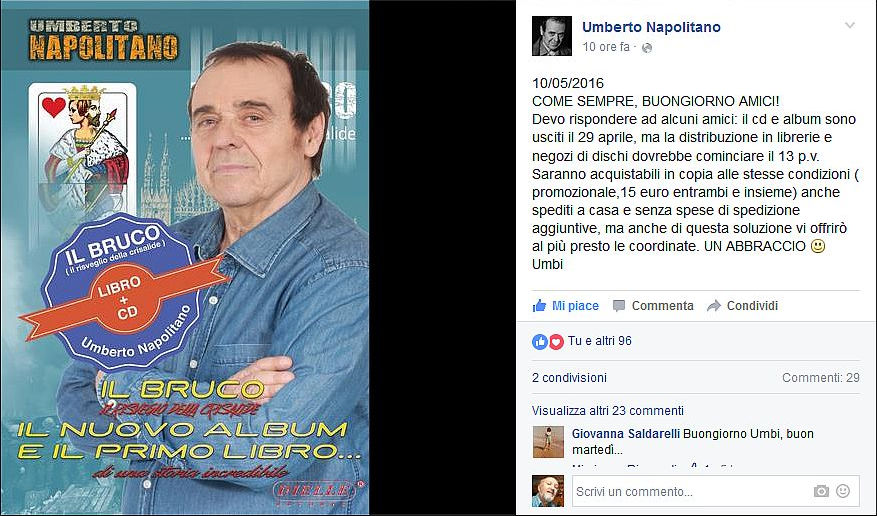
Task: Click the blue like reaction icon
Action: (540, 342)
